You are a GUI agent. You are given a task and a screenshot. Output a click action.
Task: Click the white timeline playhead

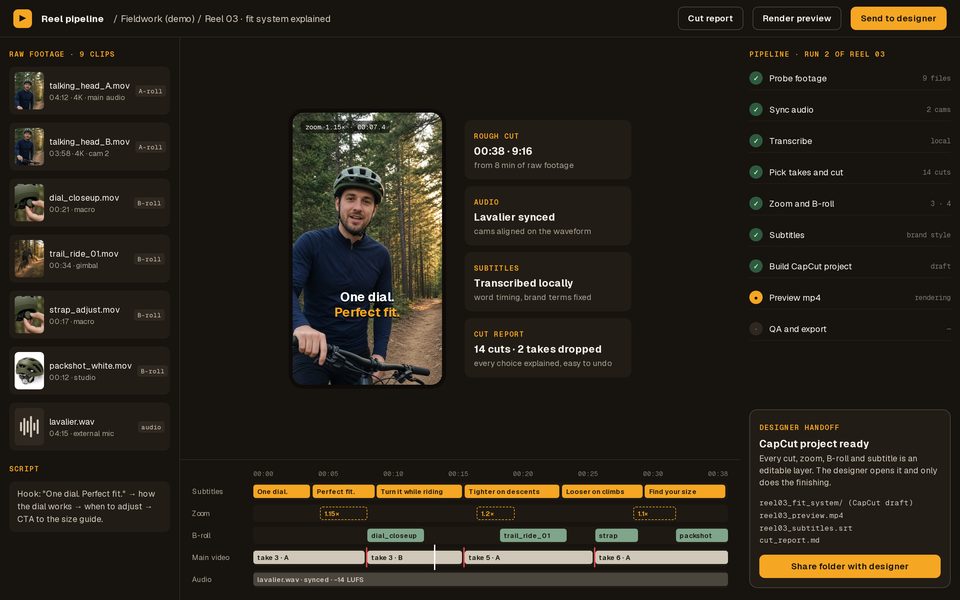(435, 558)
